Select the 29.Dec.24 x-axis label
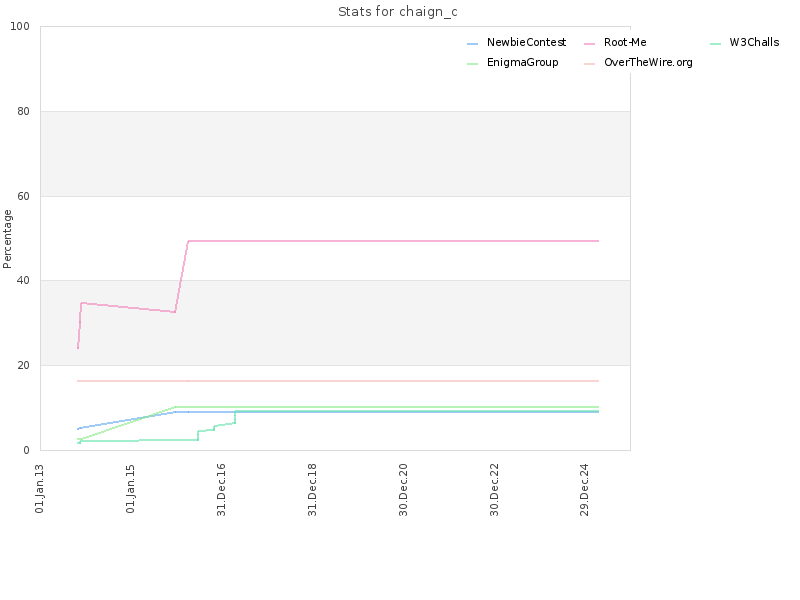This screenshot has height=600, width=800. (585, 490)
